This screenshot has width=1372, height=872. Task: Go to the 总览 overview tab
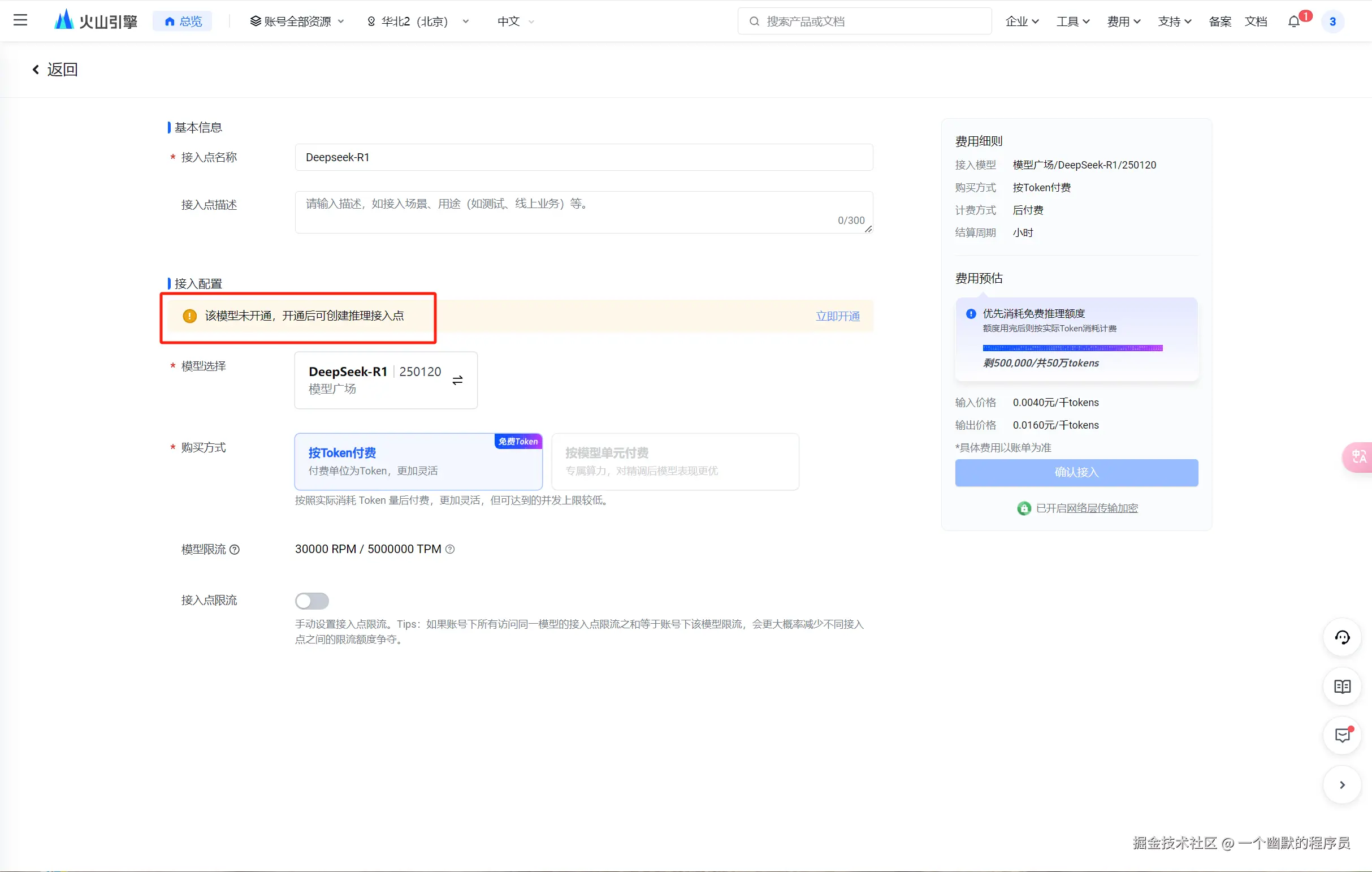coord(183,21)
